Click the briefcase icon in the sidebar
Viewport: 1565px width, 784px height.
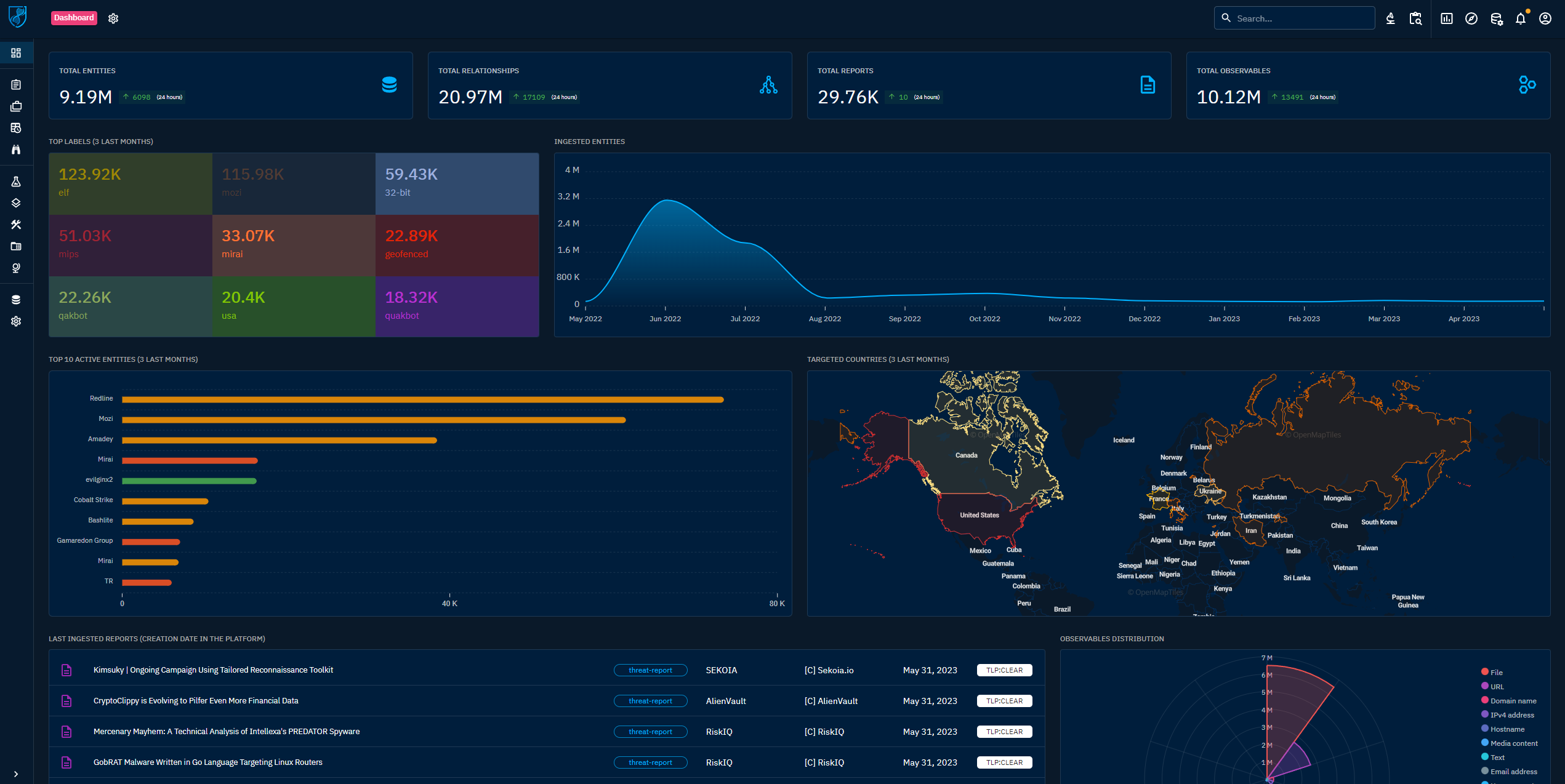[16, 106]
